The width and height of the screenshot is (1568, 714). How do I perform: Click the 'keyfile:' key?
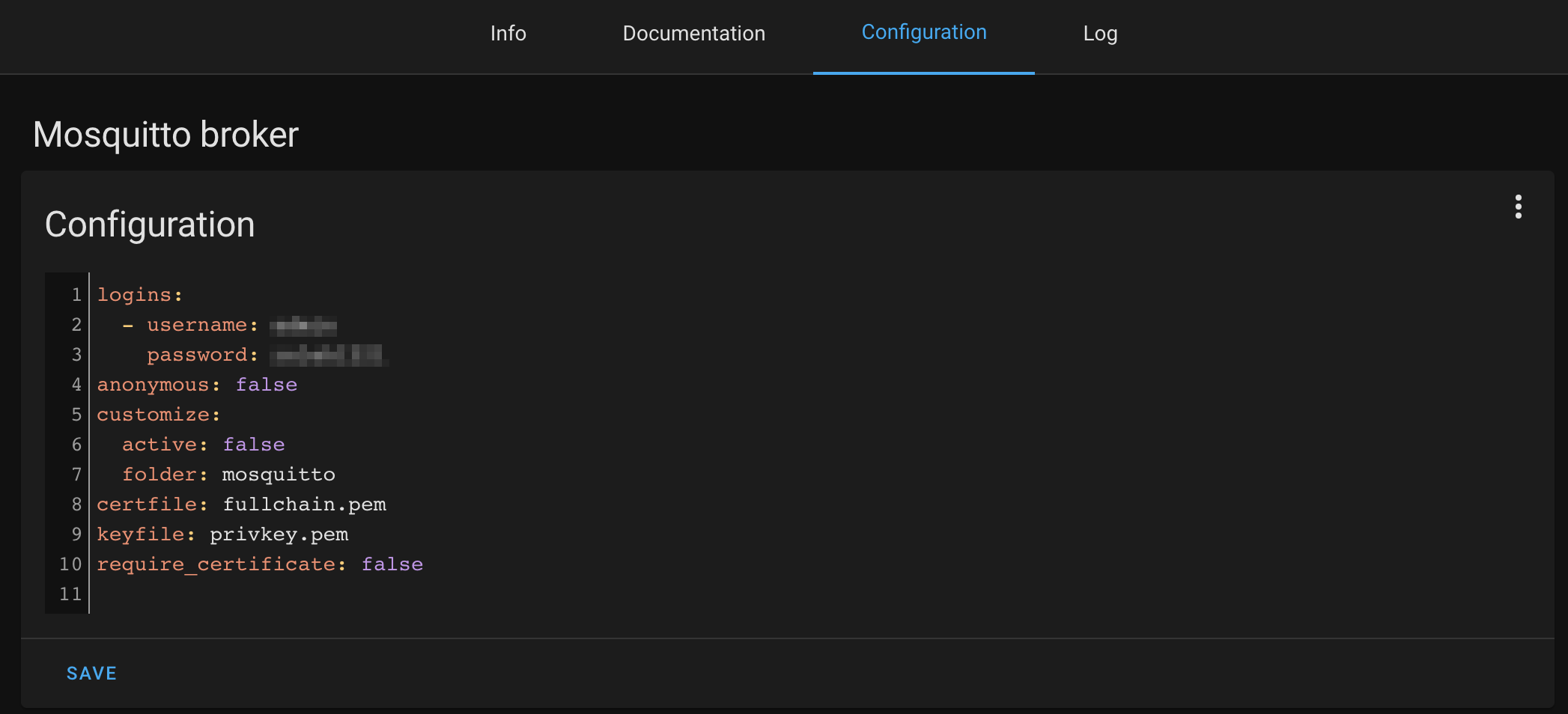coord(146,534)
